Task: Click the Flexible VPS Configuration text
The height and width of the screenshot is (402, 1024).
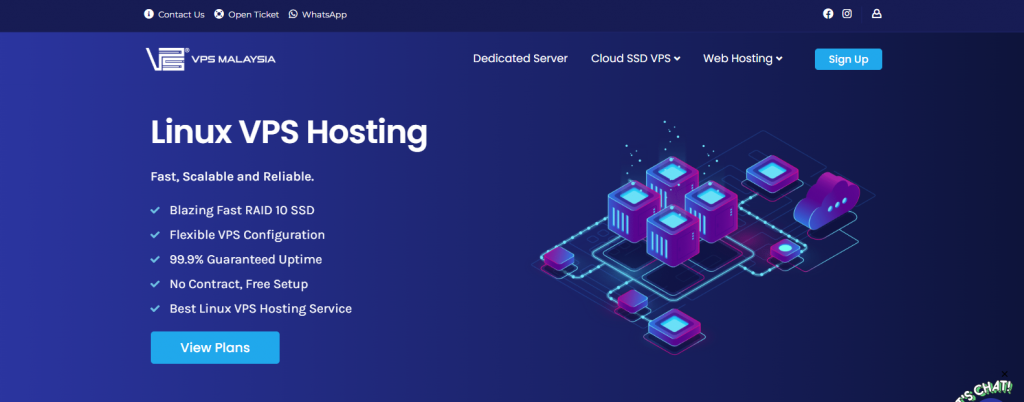Action: [x=247, y=235]
